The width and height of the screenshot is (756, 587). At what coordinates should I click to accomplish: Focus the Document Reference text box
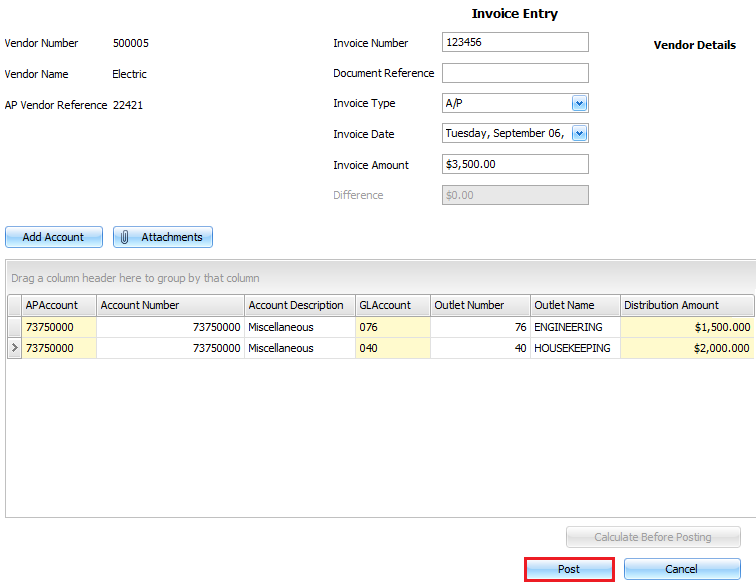tap(514, 73)
